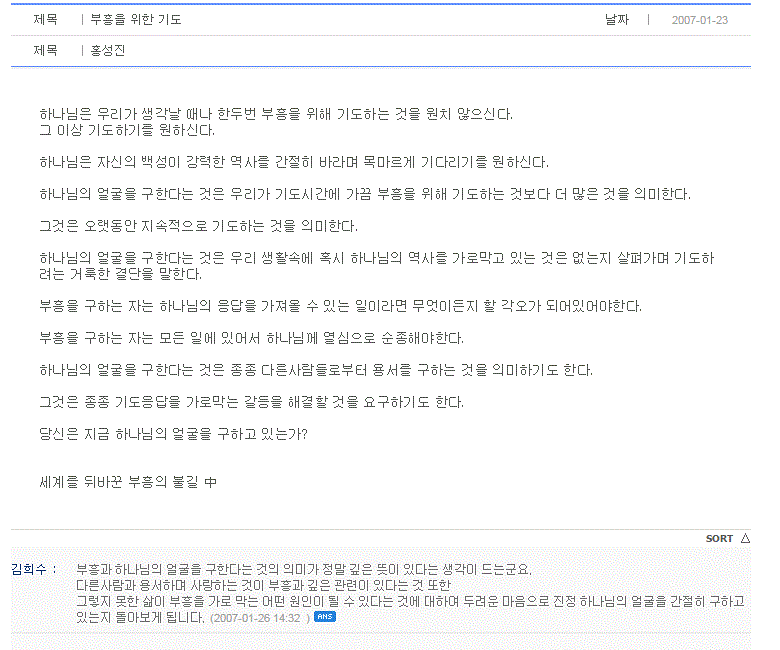The height and width of the screenshot is (650, 780).
Task: Click the comment line starting 다른사람과 용서하며
Action: tap(264, 585)
